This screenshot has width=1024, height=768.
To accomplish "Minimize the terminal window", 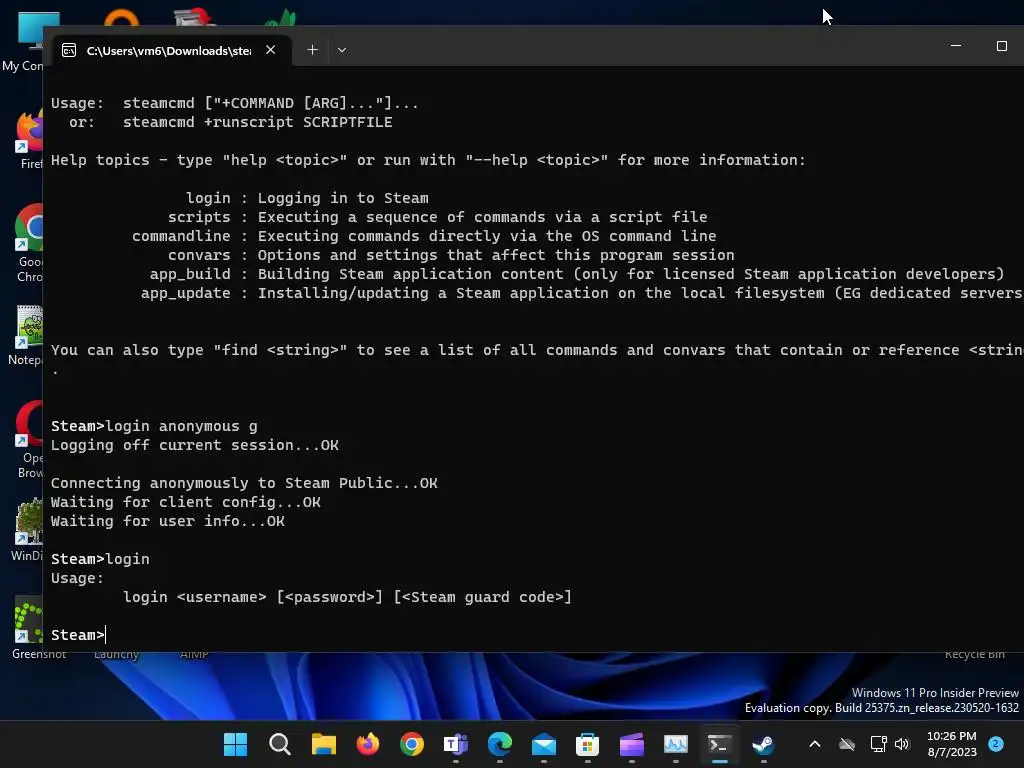I will (956, 46).
